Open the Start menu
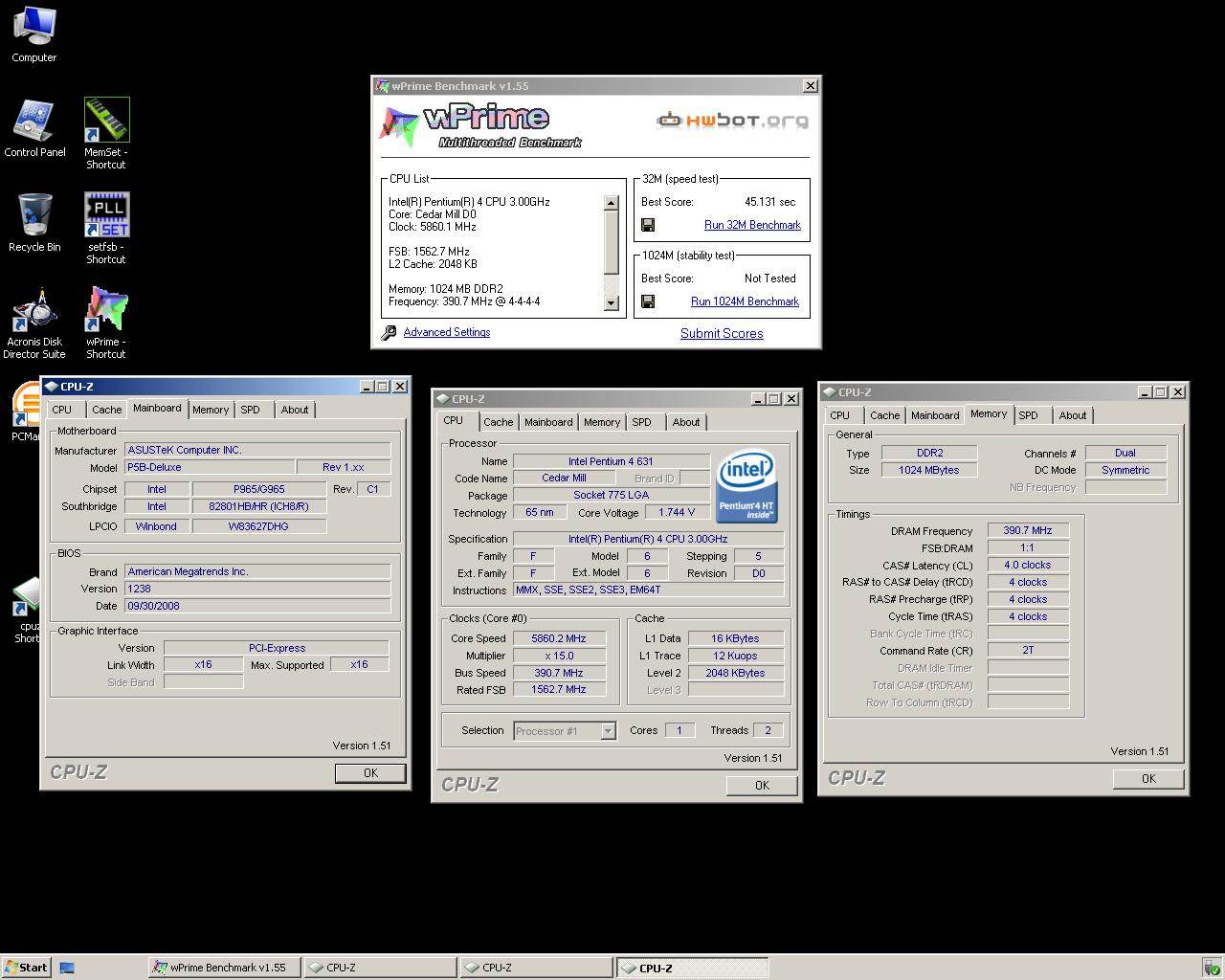1225x980 pixels. [x=26, y=968]
